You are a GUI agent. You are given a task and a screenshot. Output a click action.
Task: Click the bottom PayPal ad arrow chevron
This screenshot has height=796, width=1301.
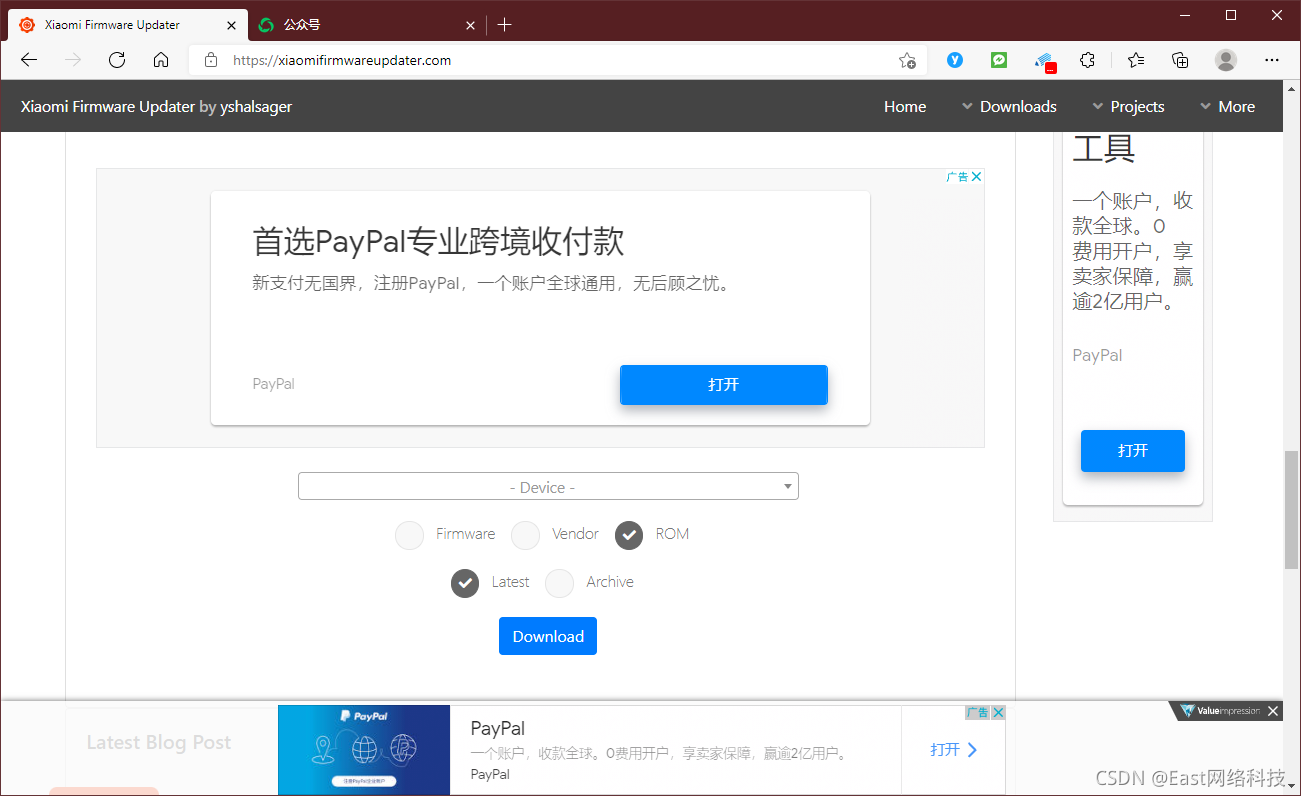pos(972,750)
